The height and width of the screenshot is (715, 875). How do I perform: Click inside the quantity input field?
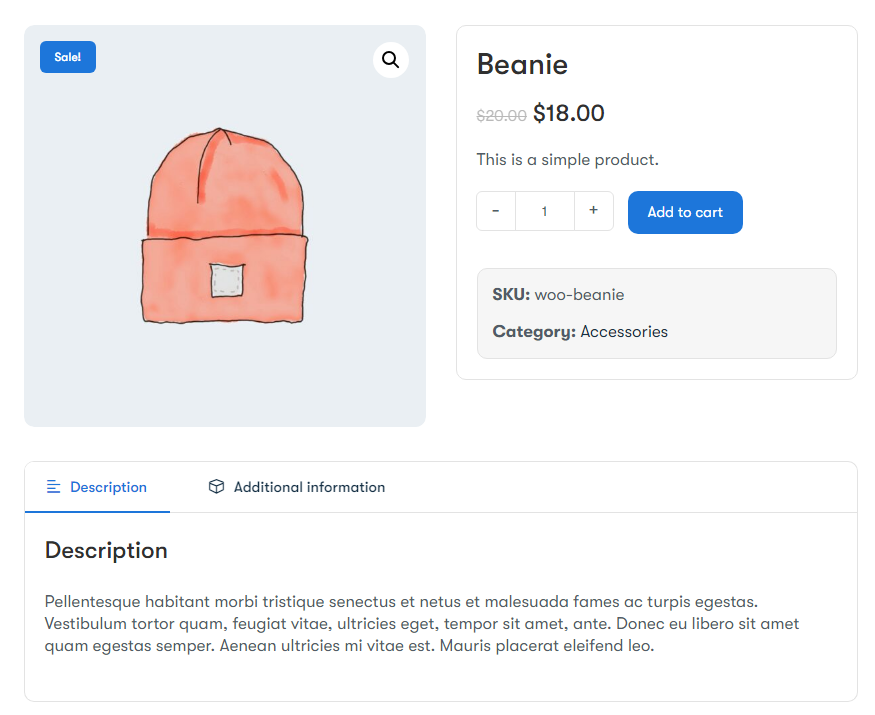tap(544, 211)
